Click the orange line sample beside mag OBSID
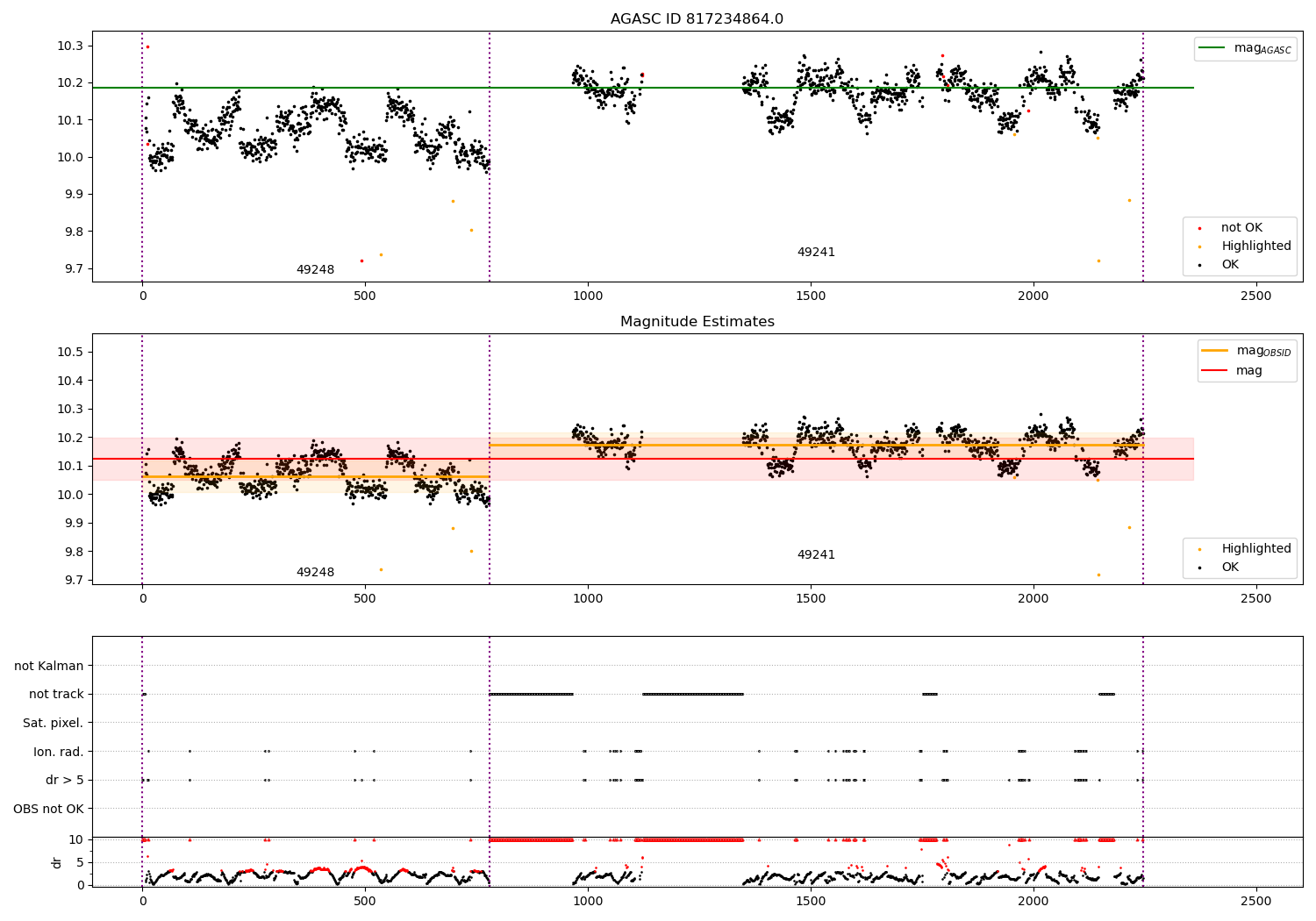The height and width of the screenshot is (921, 1316). coord(1215,351)
